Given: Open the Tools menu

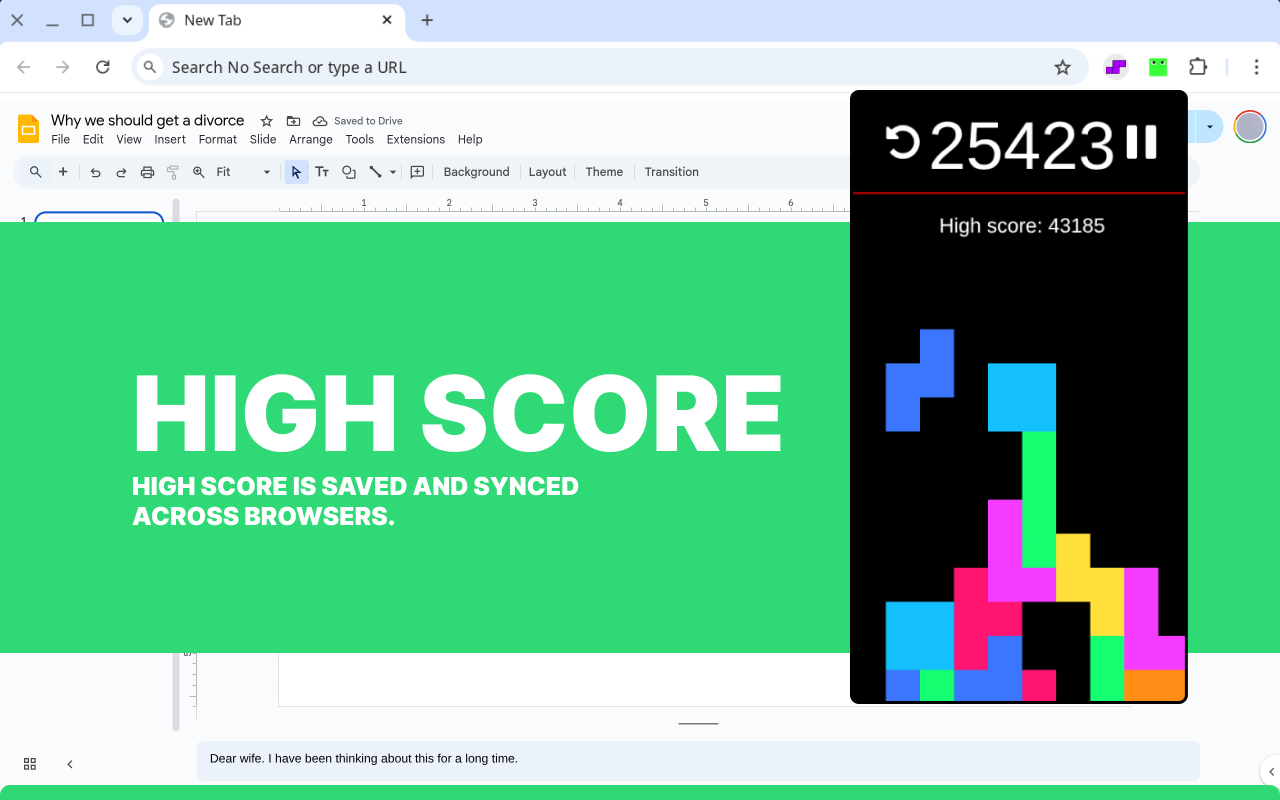Looking at the screenshot, I should 360,140.
